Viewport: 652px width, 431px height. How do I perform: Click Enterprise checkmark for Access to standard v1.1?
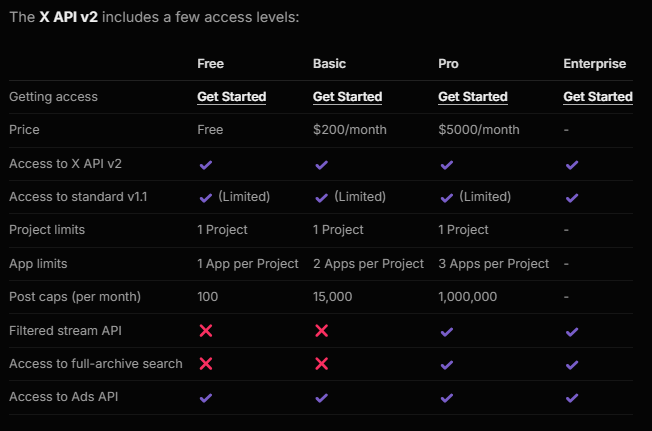[572, 198]
